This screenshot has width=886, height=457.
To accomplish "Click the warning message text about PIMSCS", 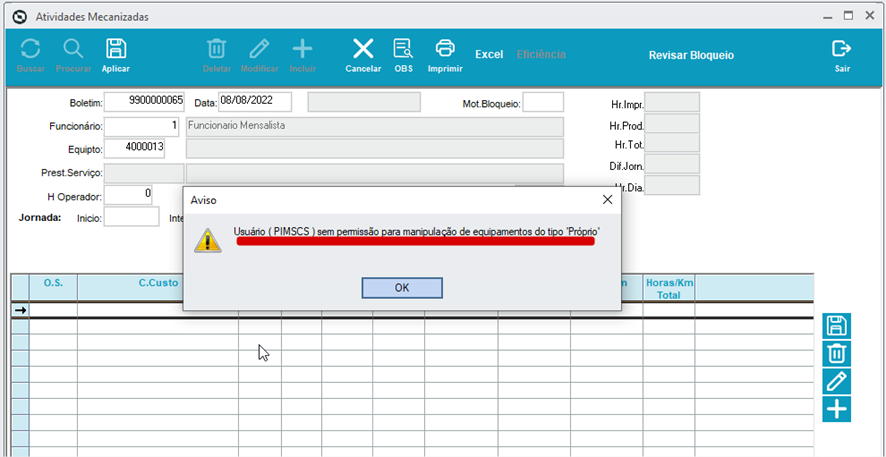I will click(416, 232).
